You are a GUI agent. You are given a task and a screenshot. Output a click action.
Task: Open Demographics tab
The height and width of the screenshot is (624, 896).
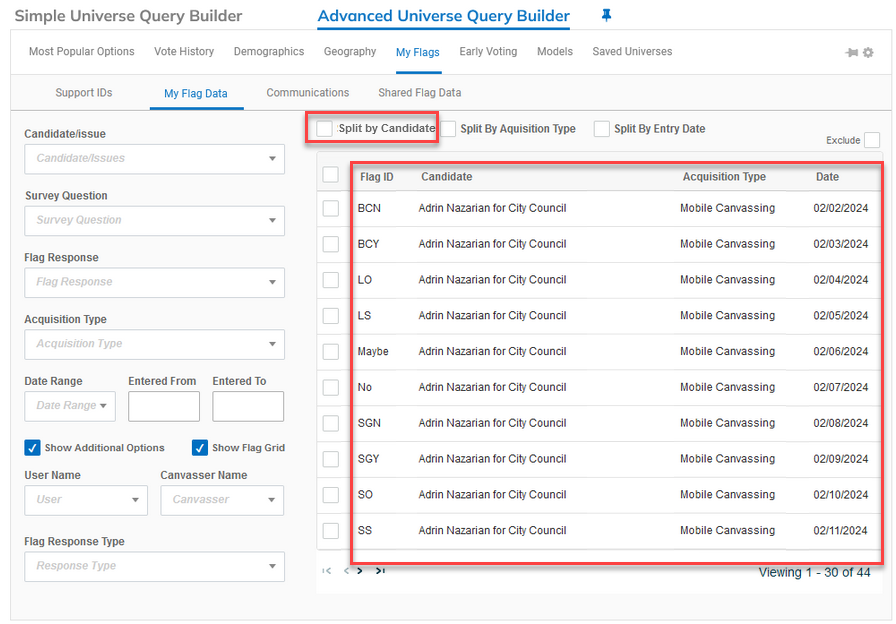point(269,51)
